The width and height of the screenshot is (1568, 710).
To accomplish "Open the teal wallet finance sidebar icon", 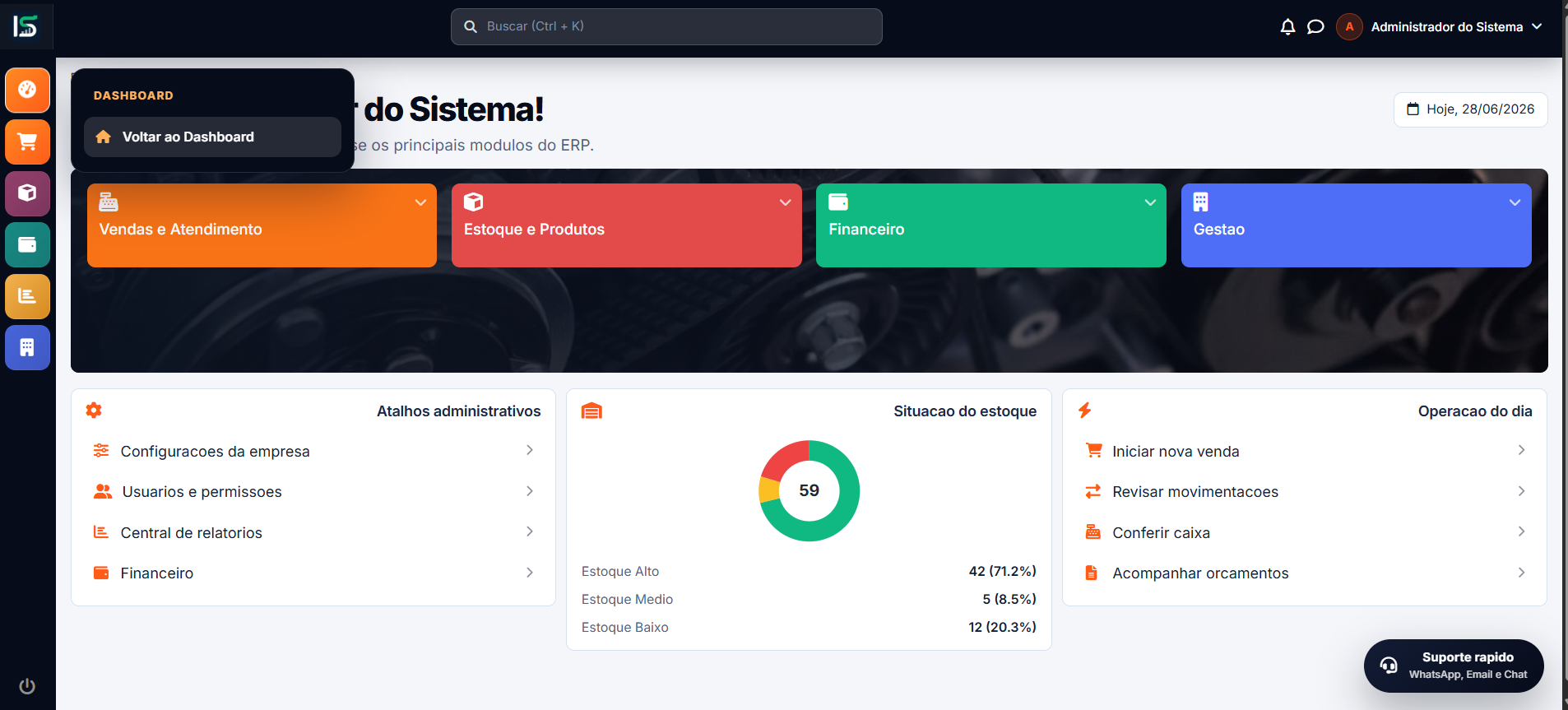I will click(27, 244).
